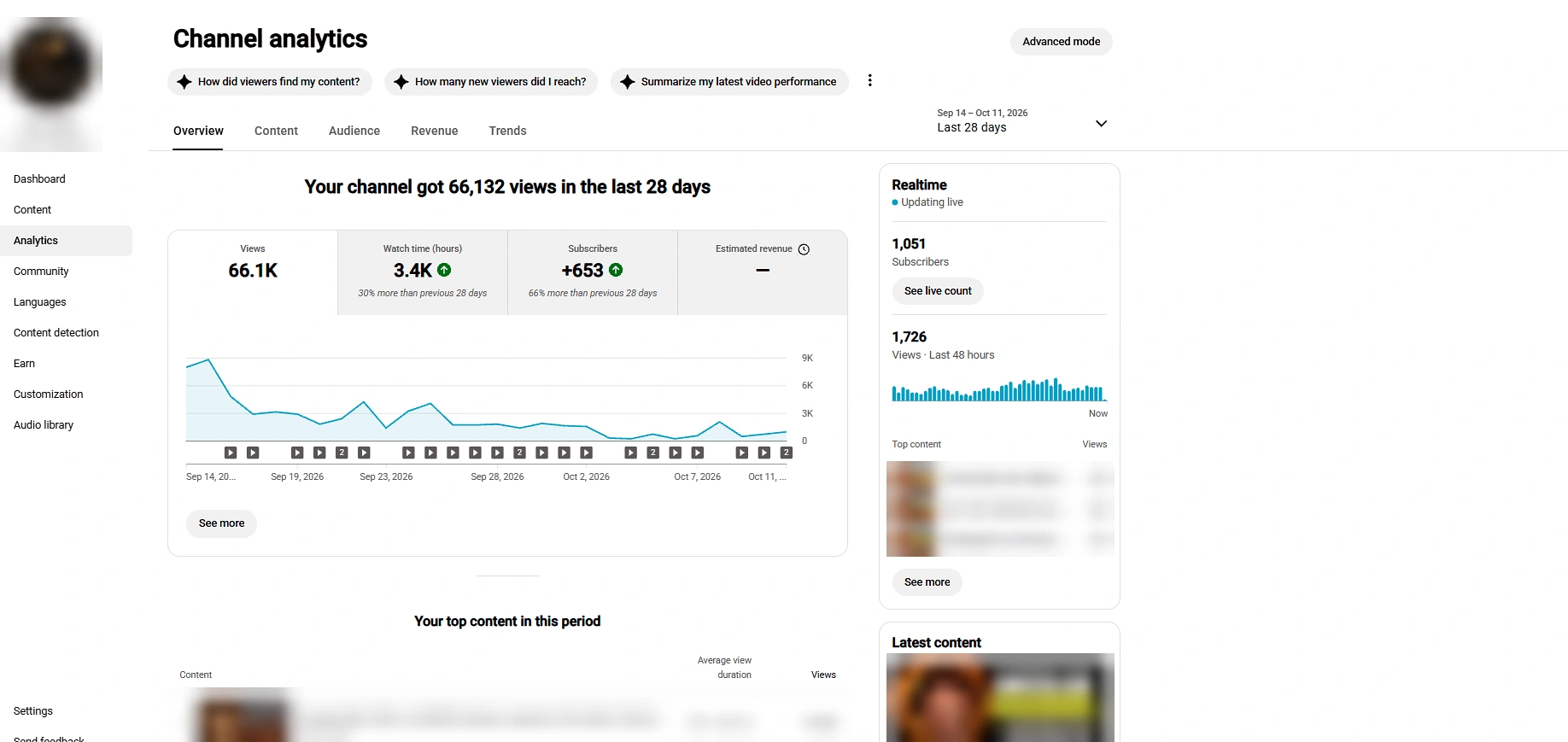Viewport: 1568px width, 742px height.
Task: Click the Average view duration column header
Action: 724,668
